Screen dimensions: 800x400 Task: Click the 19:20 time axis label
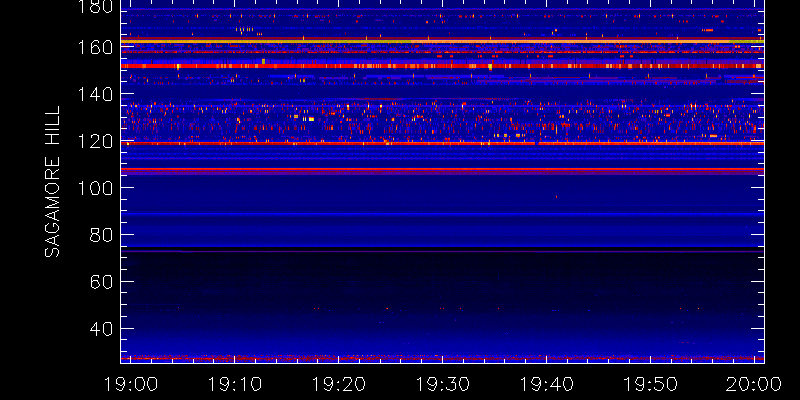[338, 384]
